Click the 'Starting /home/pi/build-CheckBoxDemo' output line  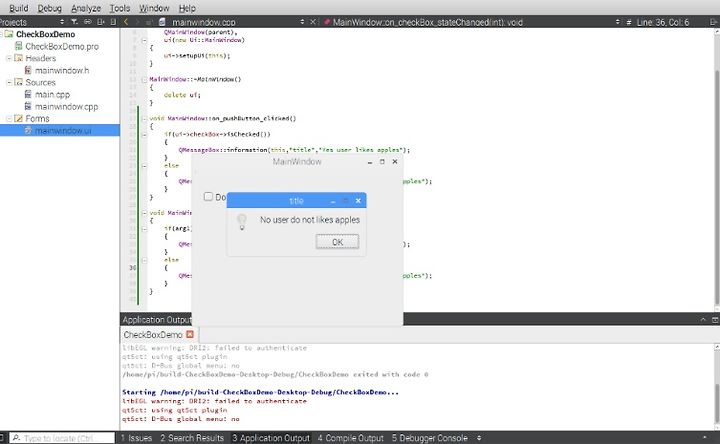coord(260,392)
